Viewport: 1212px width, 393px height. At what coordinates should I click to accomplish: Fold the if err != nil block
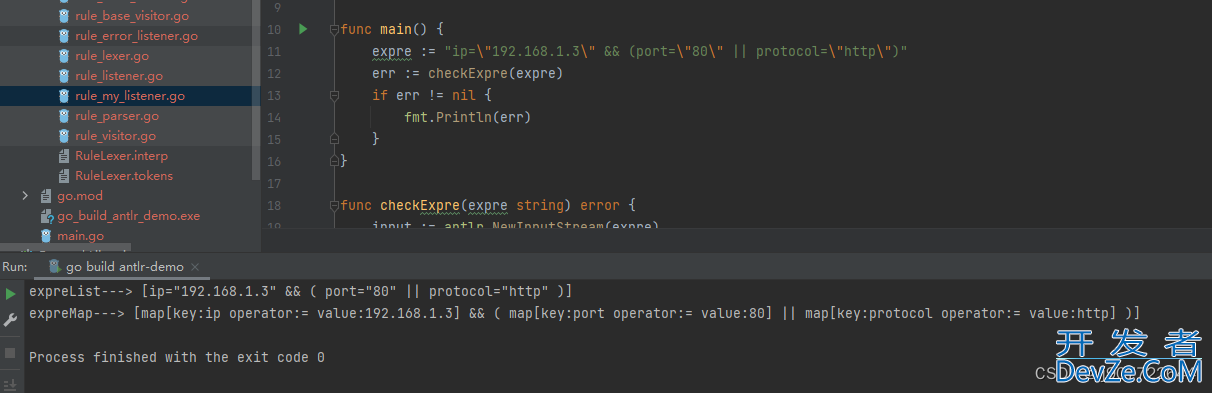[335, 96]
